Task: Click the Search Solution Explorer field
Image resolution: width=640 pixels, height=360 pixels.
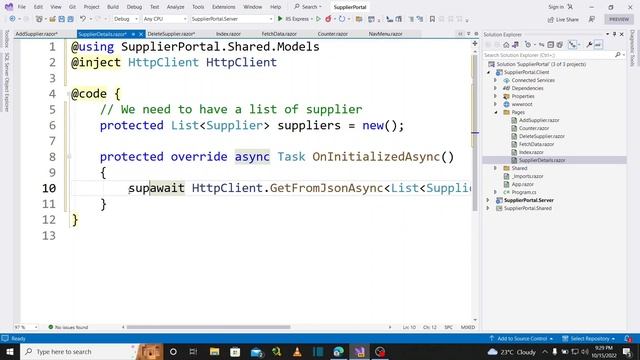Action: [554, 55]
